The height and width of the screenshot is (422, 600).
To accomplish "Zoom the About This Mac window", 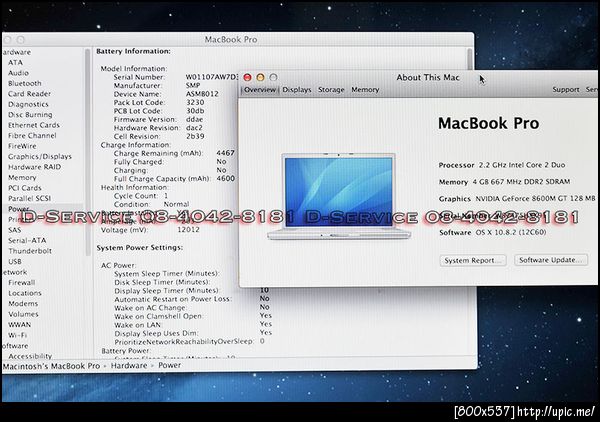I will click(273, 78).
